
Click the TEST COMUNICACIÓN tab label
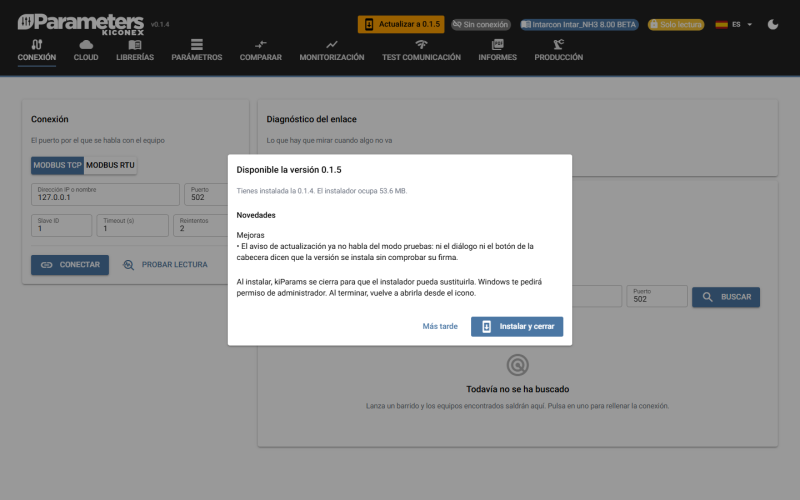pos(421,58)
